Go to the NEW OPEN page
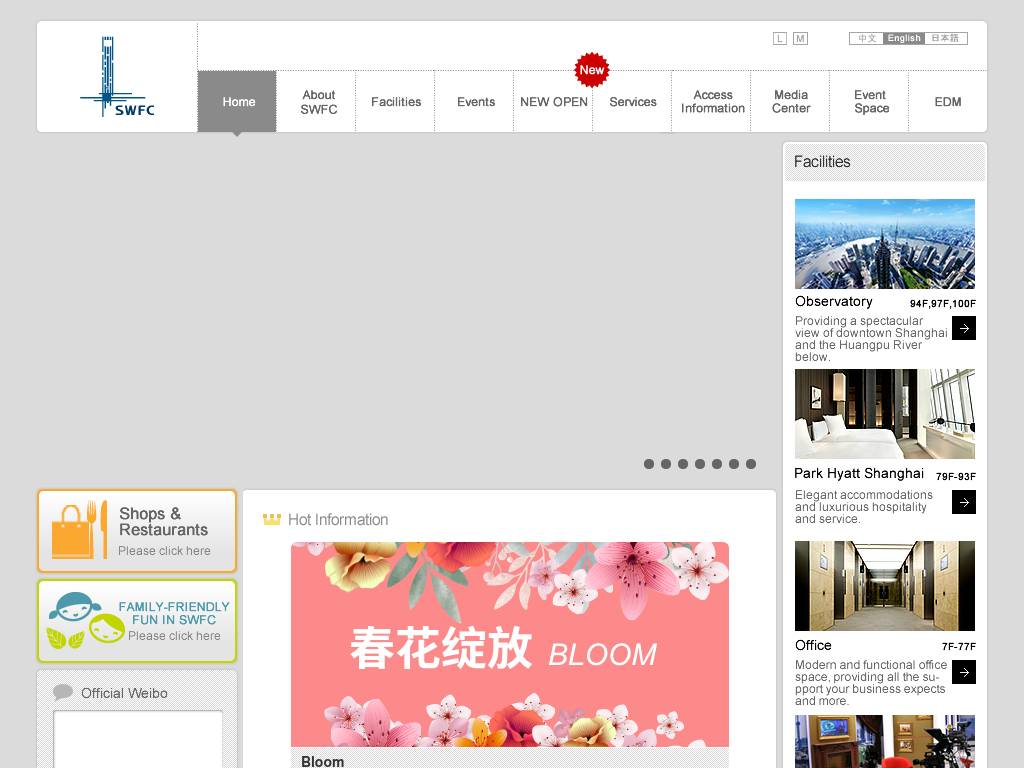 pos(554,102)
